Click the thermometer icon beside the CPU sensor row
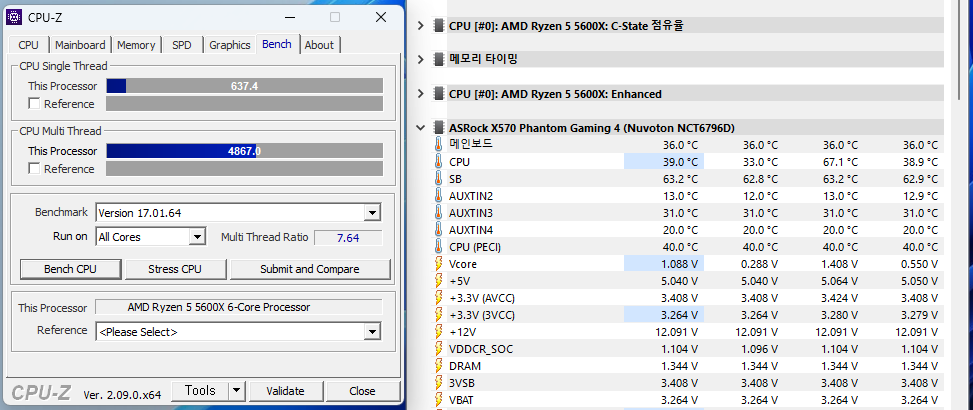973x410 pixels. click(x=439, y=162)
